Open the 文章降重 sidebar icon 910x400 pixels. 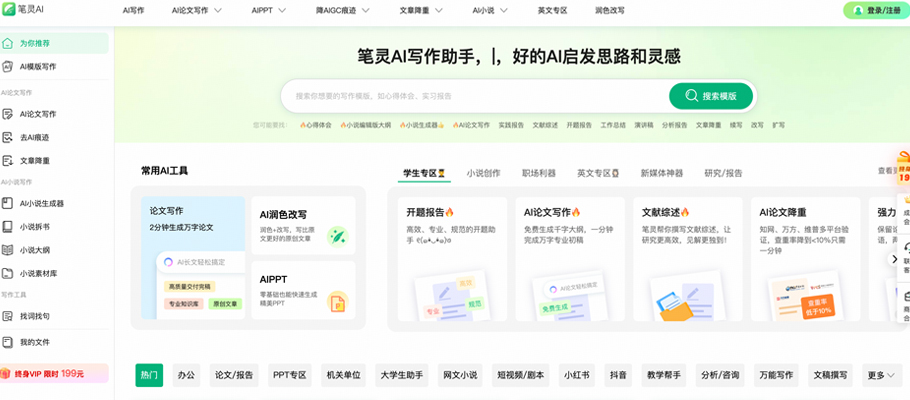(8, 161)
